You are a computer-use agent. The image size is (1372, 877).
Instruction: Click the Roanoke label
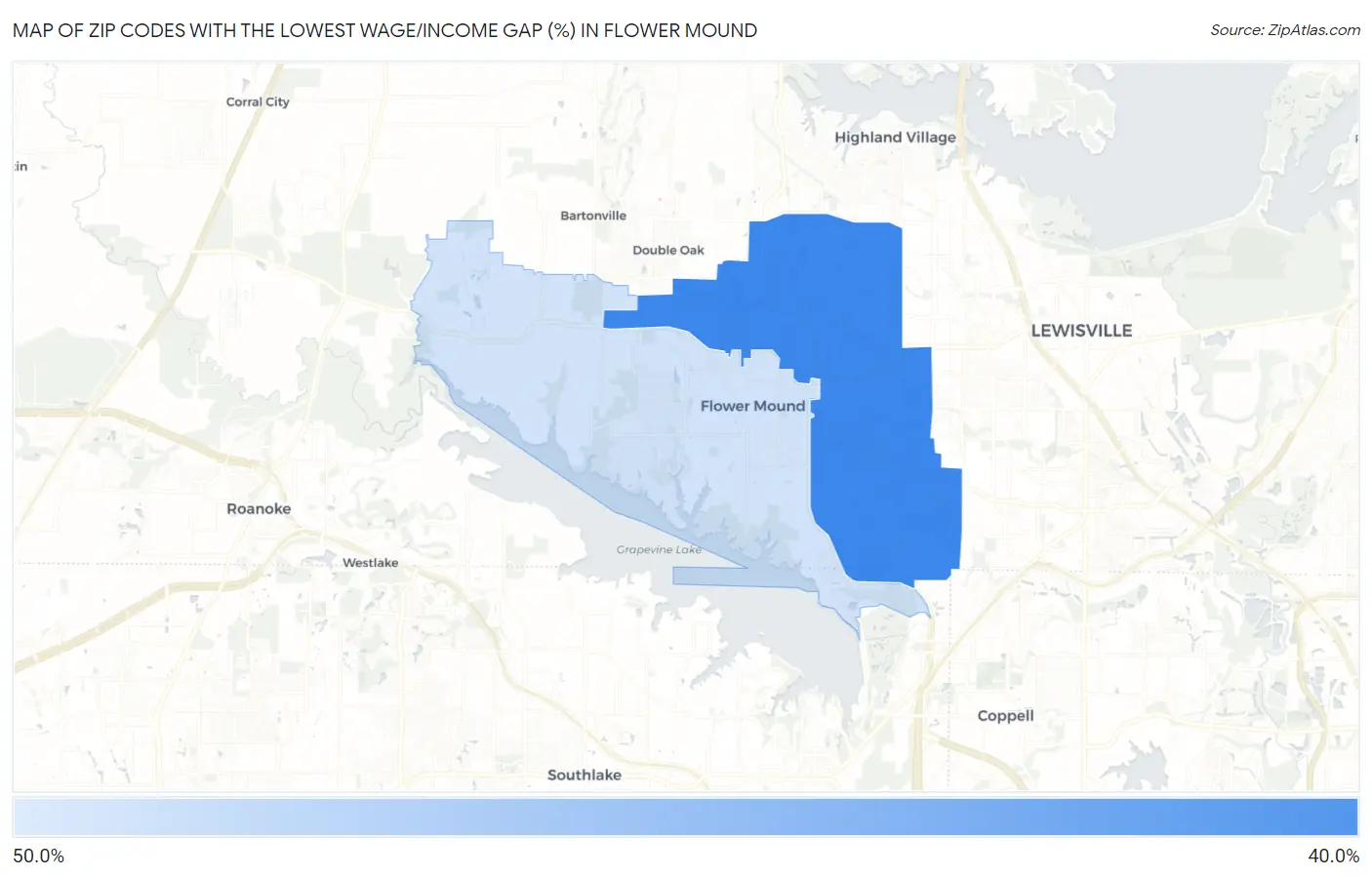point(259,508)
